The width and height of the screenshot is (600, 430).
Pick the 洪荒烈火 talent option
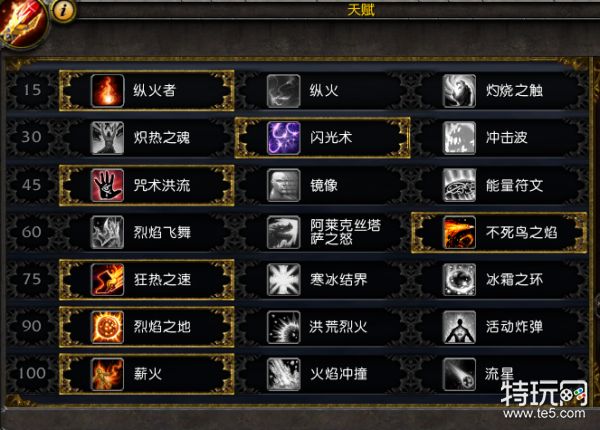click(x=322, y=327)
